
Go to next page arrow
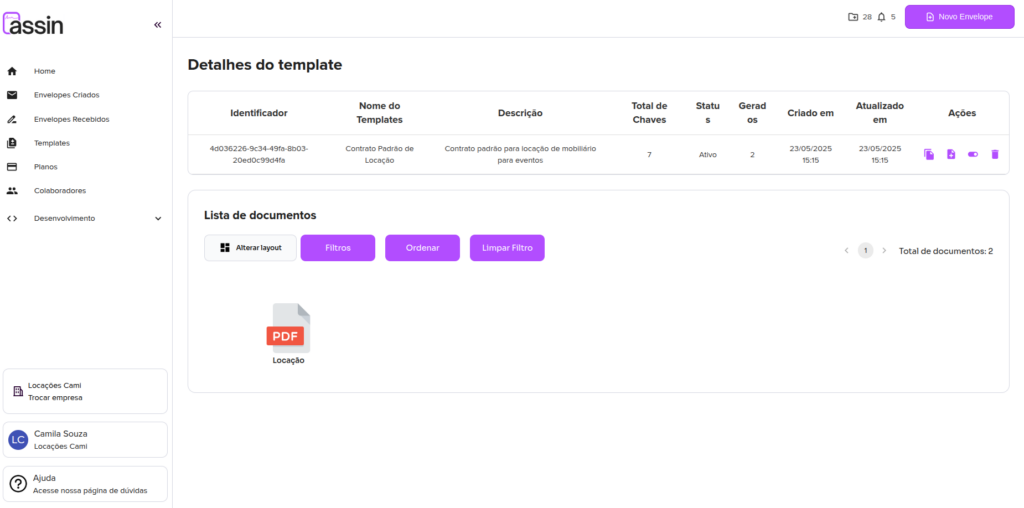point(884,251)
